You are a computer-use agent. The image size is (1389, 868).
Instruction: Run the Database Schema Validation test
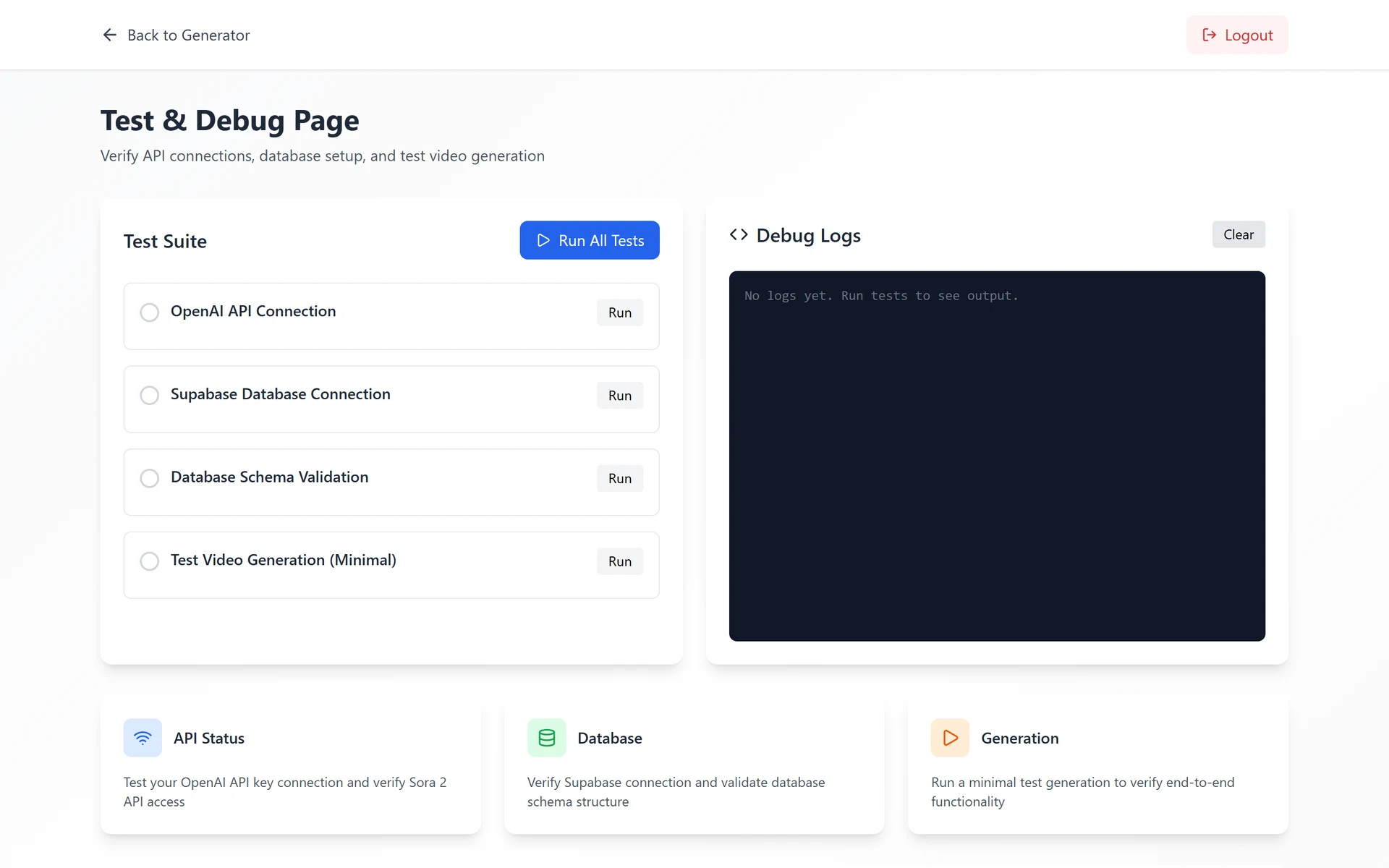[620, 478]
